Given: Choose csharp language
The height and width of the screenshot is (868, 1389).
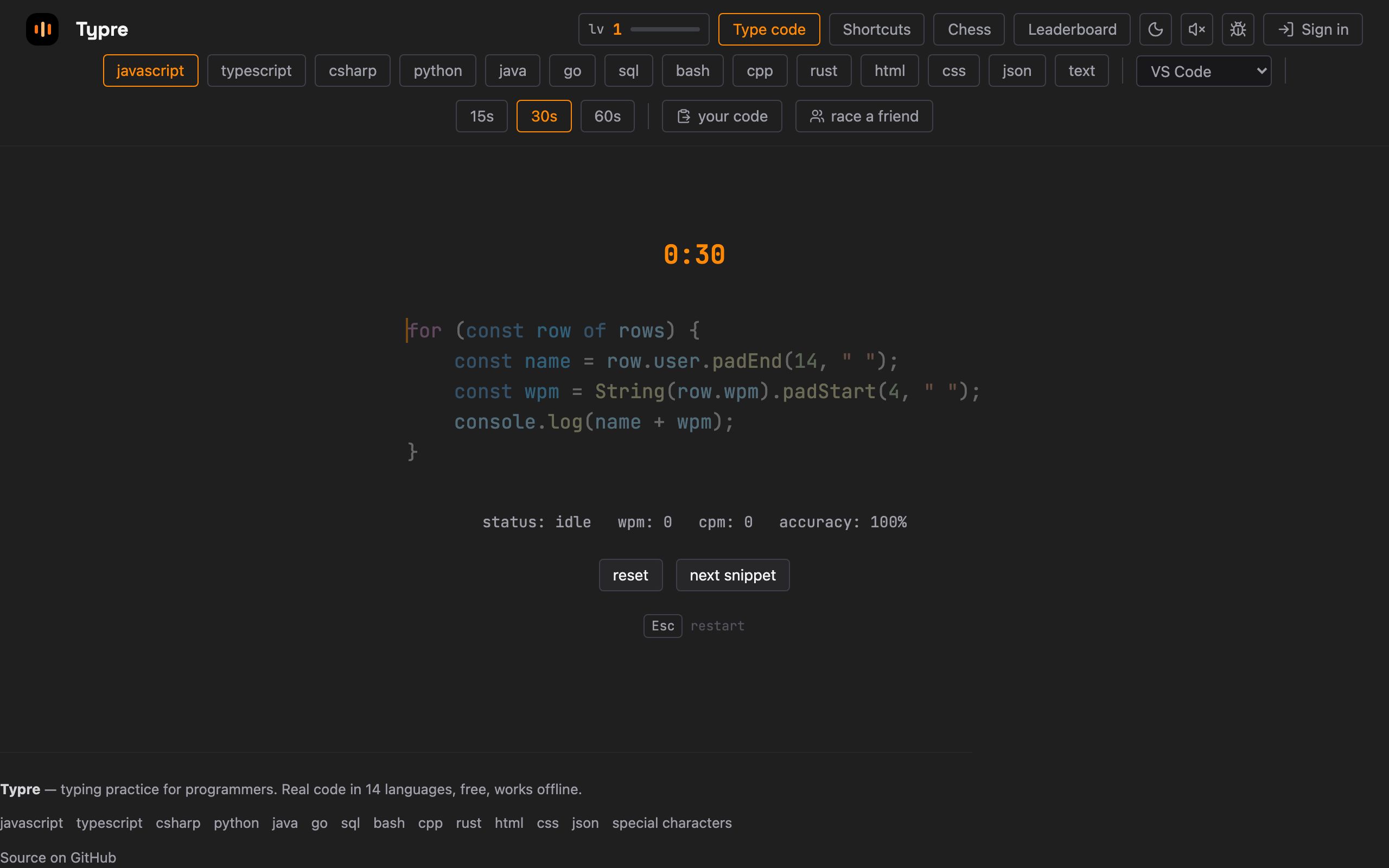Looking at the screenshot, I should pyautogui.click(x=353, y=71).
